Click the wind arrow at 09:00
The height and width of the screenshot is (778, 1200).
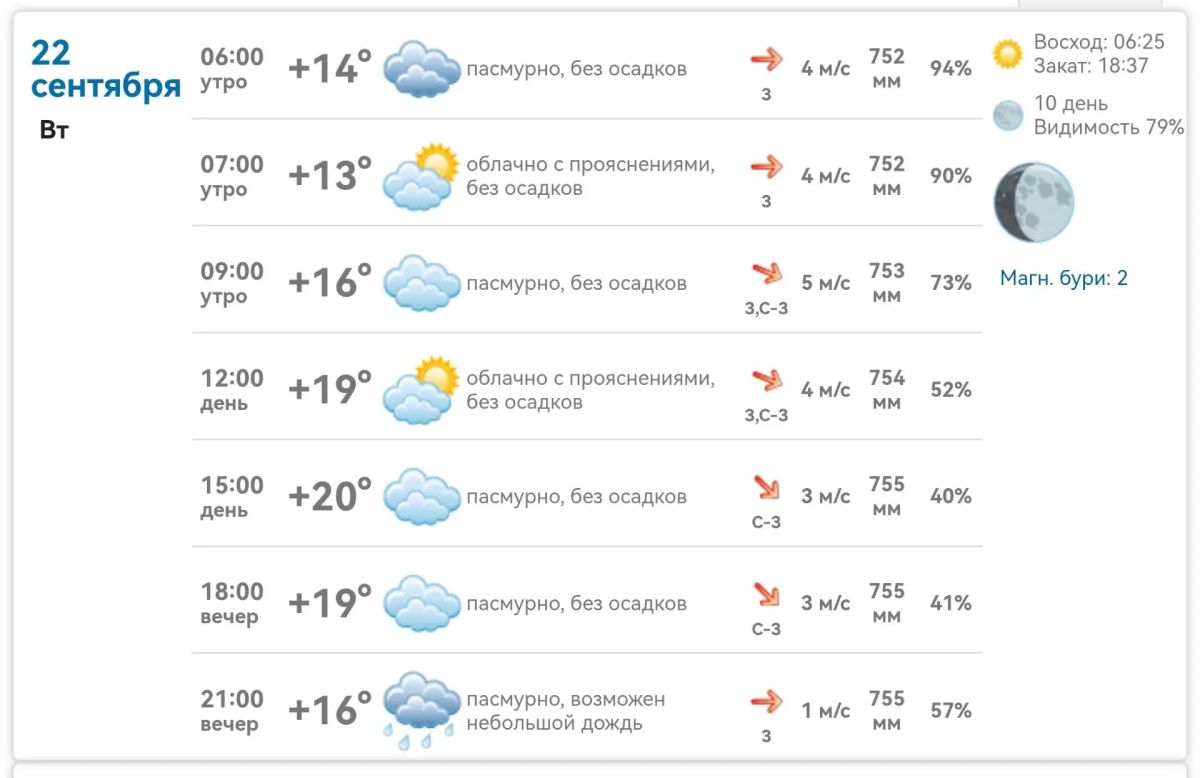(767, 273)
